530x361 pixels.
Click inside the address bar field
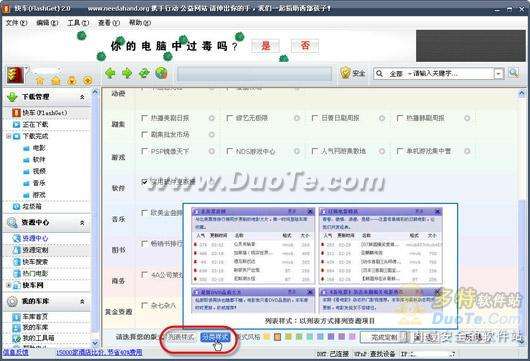coord(254,73)
